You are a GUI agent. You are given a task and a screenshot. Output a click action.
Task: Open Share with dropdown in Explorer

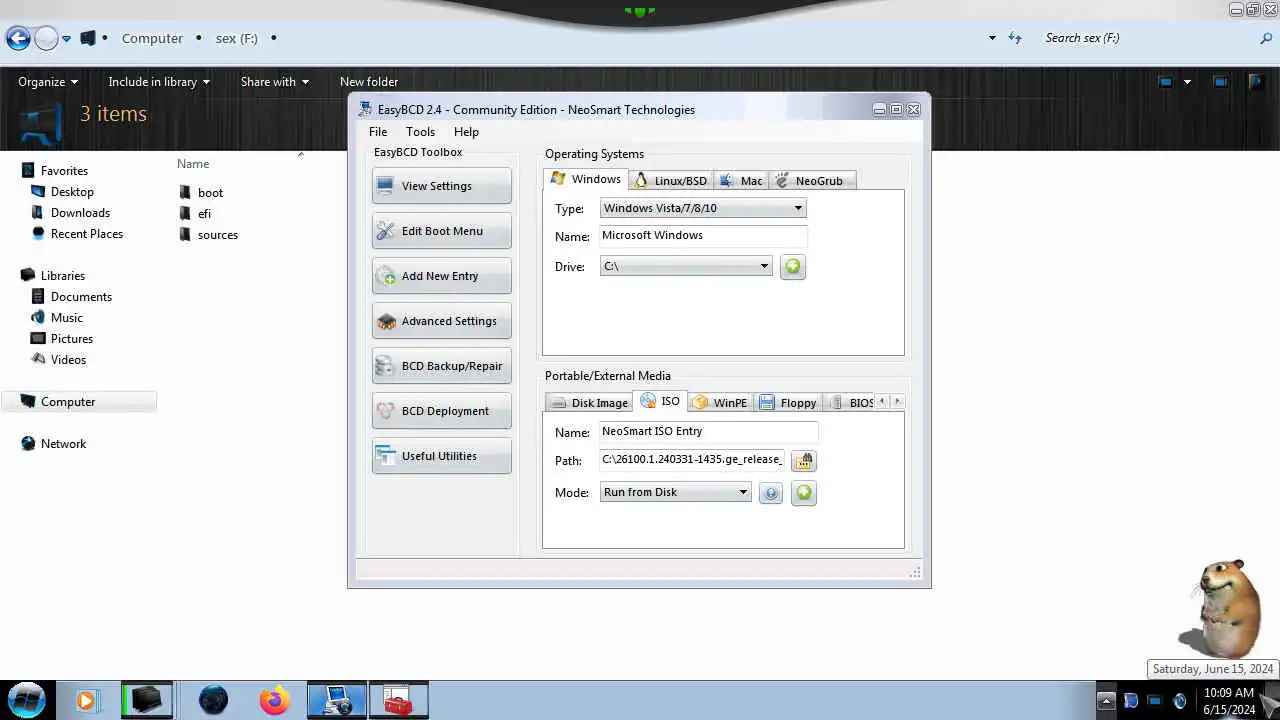click(x=274, y=82)
